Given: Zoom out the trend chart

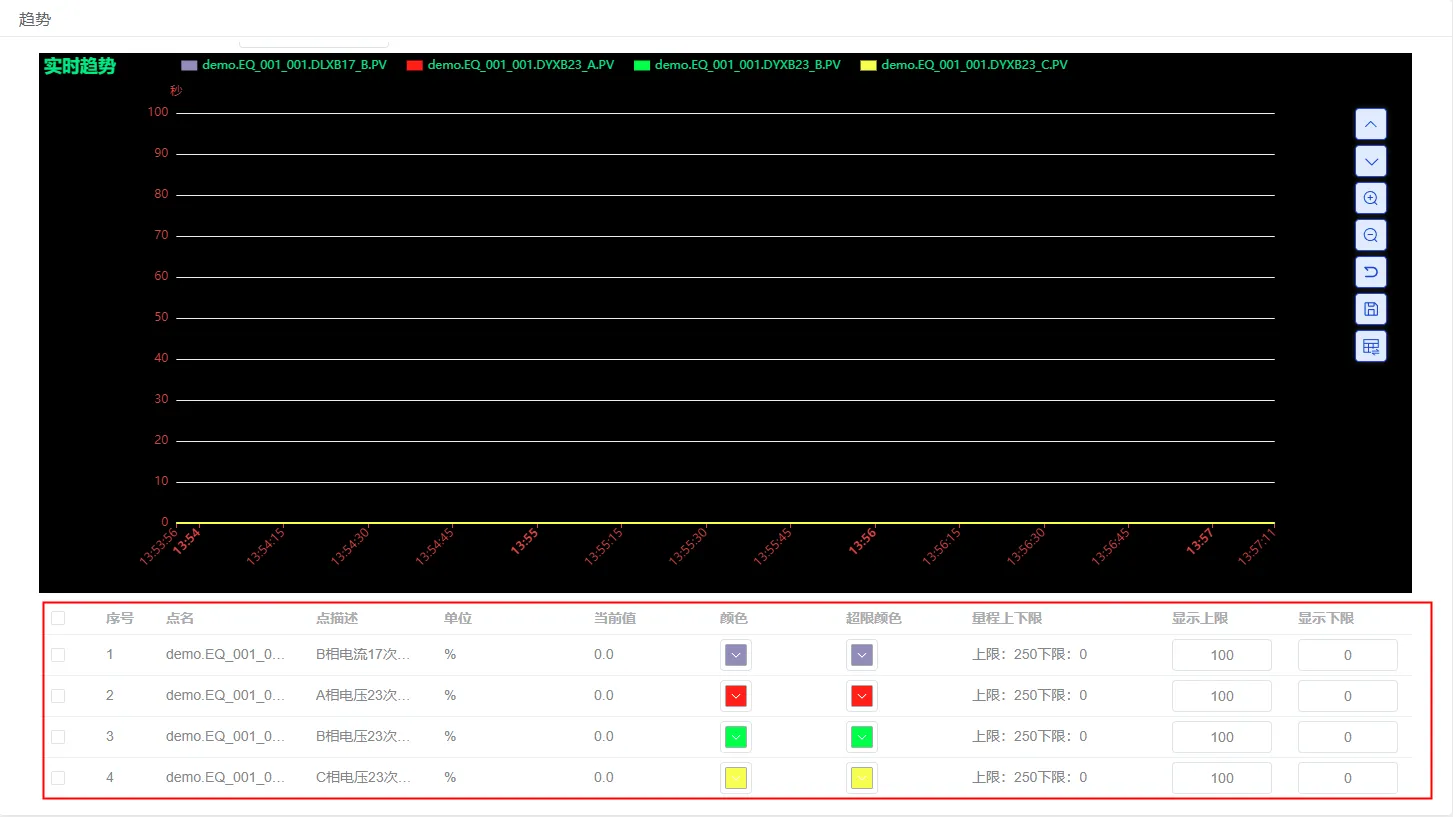Looking at the screenshot, I should pyautogui.click(x=1370, y=235).
